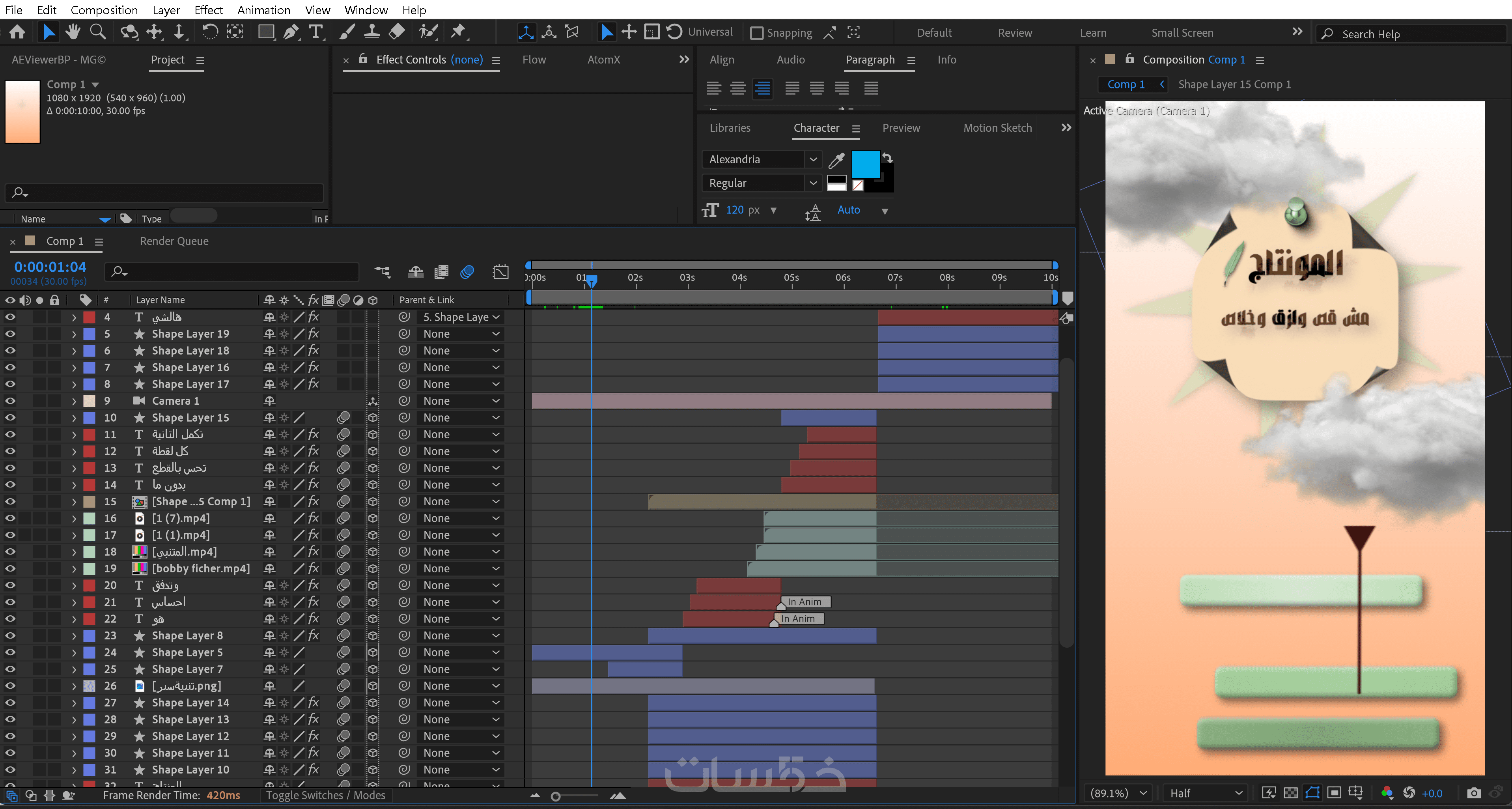Open the Composition menu
Image resolution: width=1512 pixels, height=809 pixels.
(x=104, y=10)
